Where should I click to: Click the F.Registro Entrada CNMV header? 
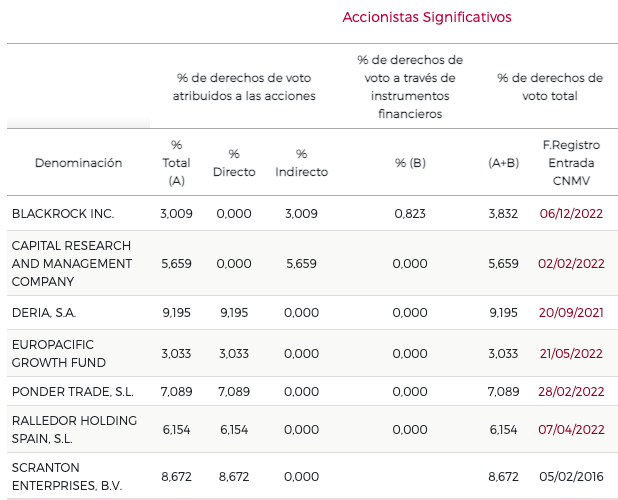click(572, 163)
